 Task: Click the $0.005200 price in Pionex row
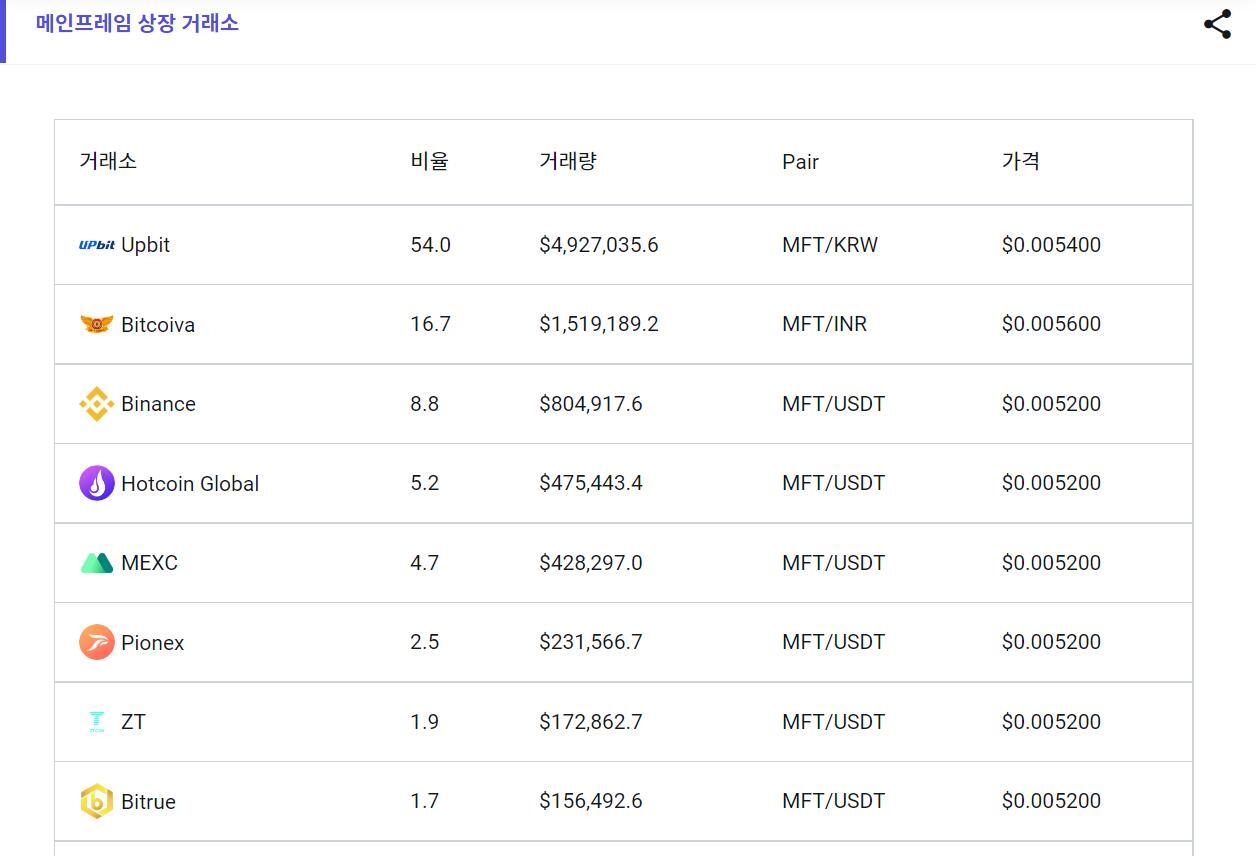pos(1051,642)
